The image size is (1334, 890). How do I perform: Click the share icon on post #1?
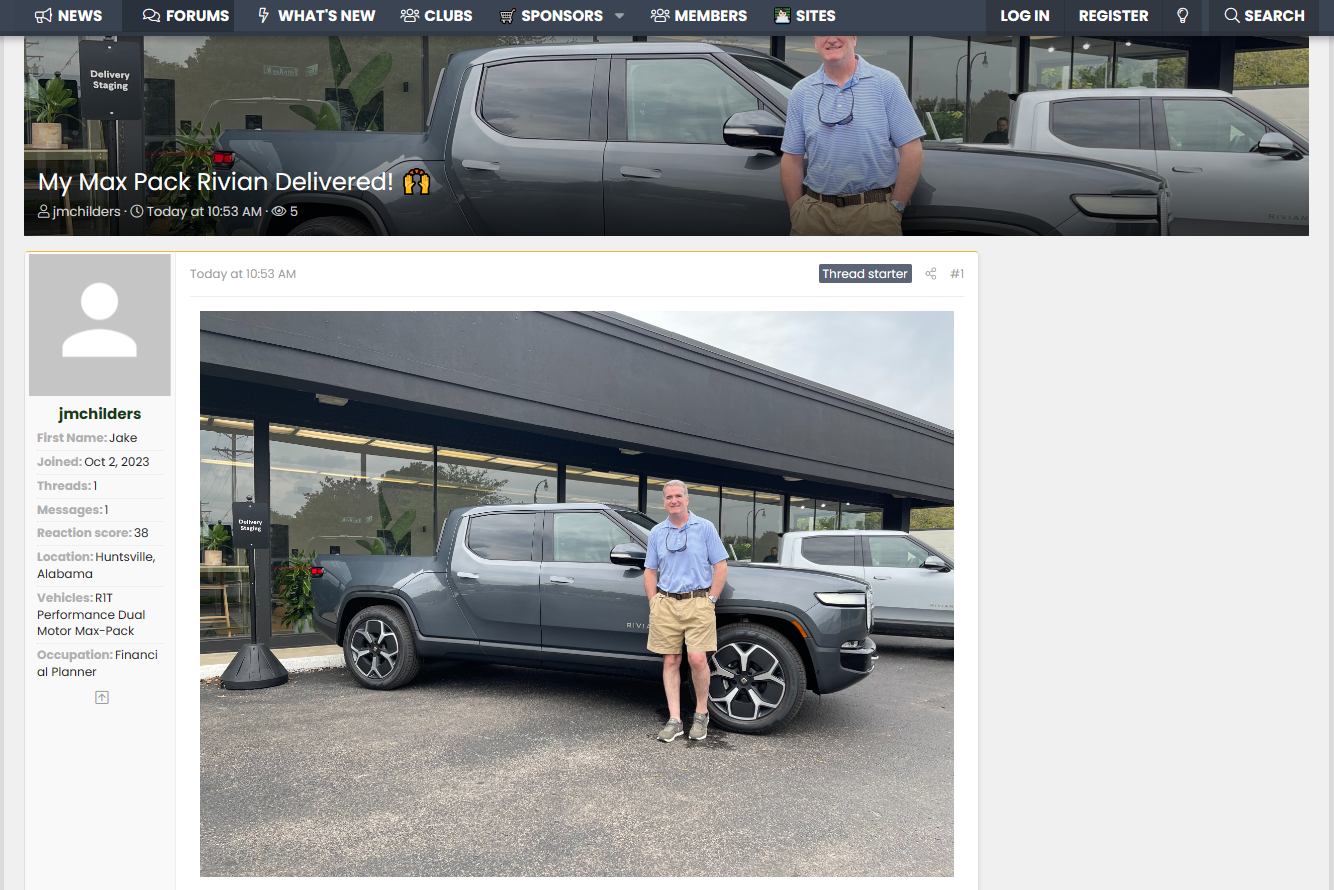tap(931, 274)
